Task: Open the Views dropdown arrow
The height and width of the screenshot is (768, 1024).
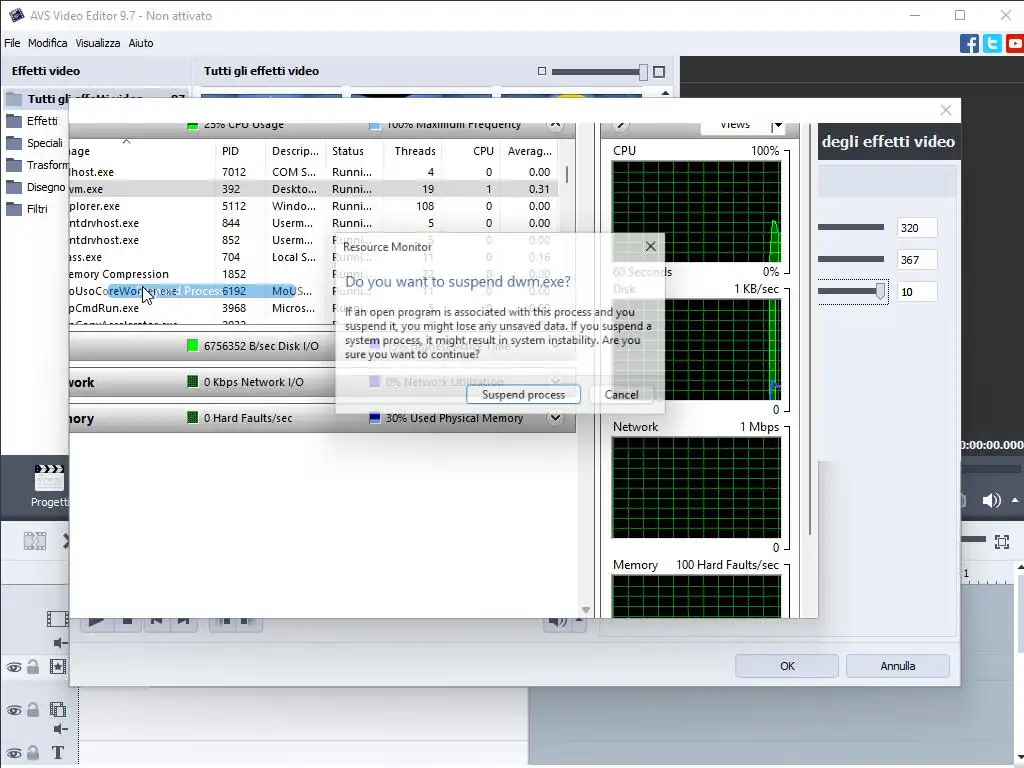Action: 777,125
